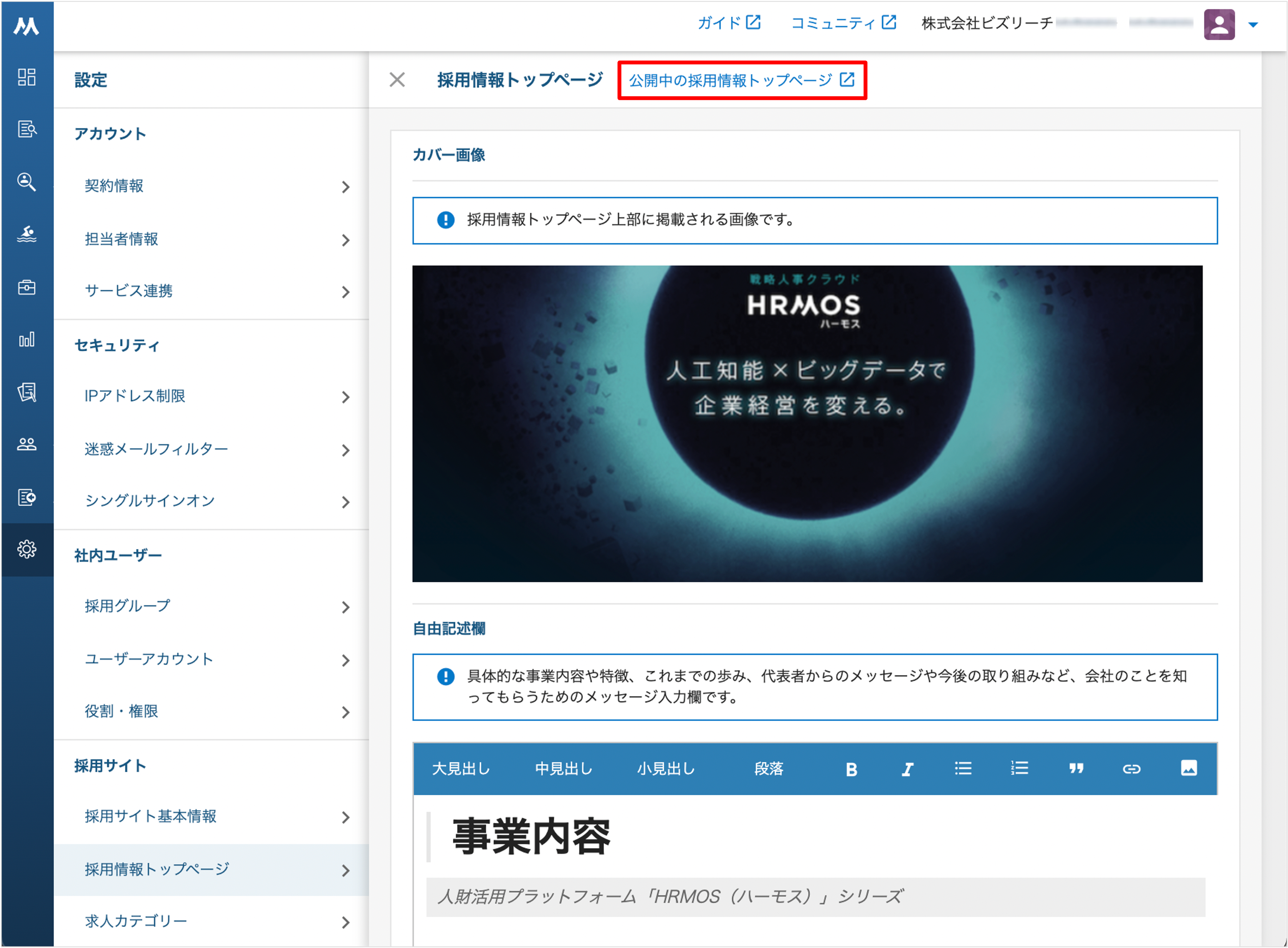Click the info icon in カバー画像 notice
The image size is (1288, 948).
pos(445,220)
